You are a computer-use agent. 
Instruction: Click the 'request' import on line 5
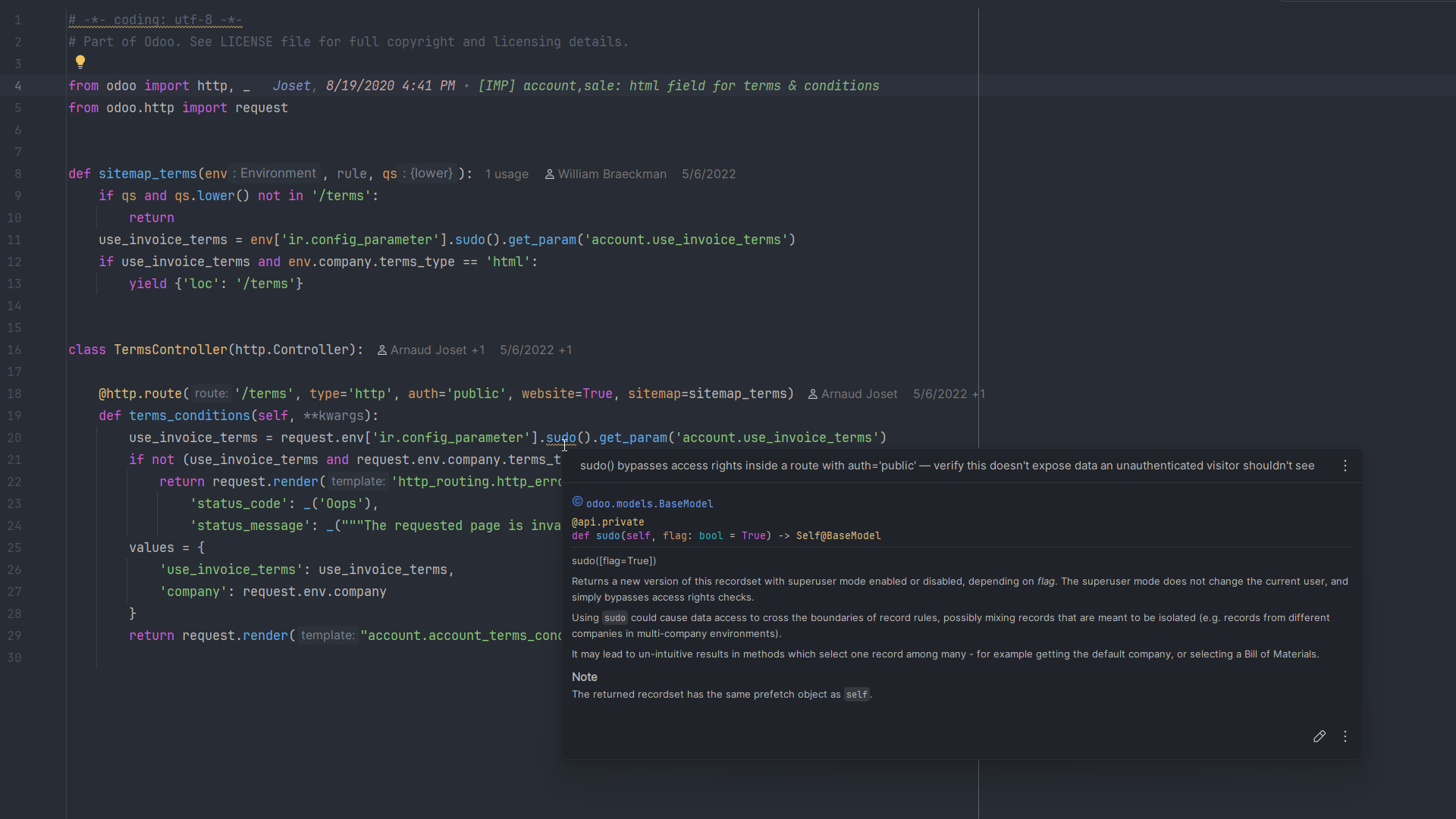(262, 108)
